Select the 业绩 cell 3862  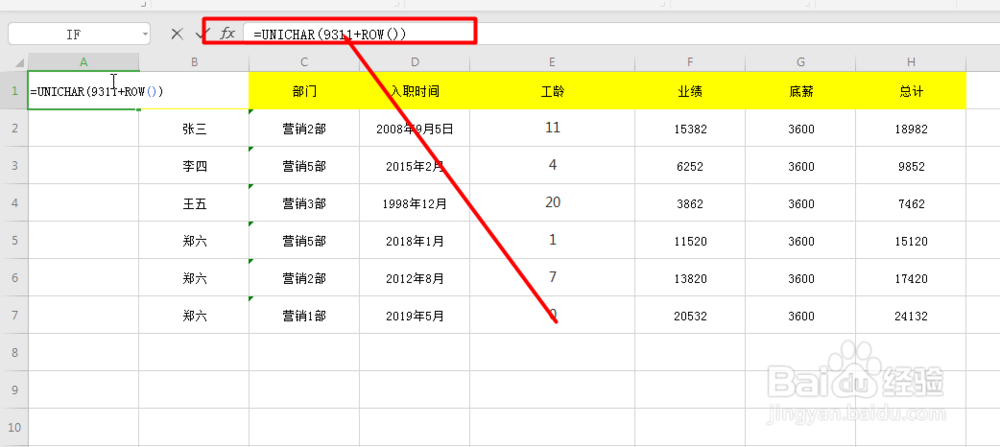(x=690, y=203)
